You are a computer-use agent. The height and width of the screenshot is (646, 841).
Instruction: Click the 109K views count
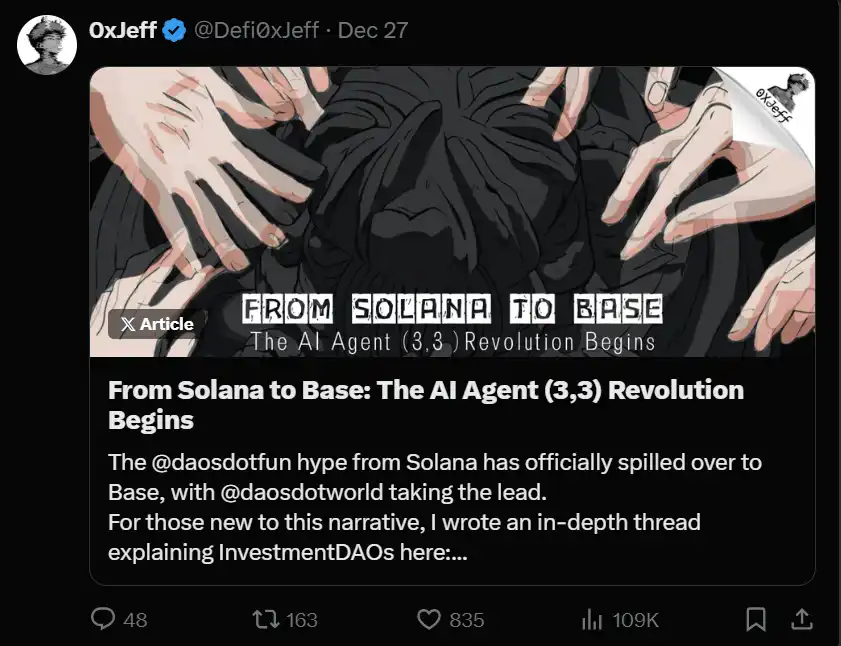pos(635,620)
